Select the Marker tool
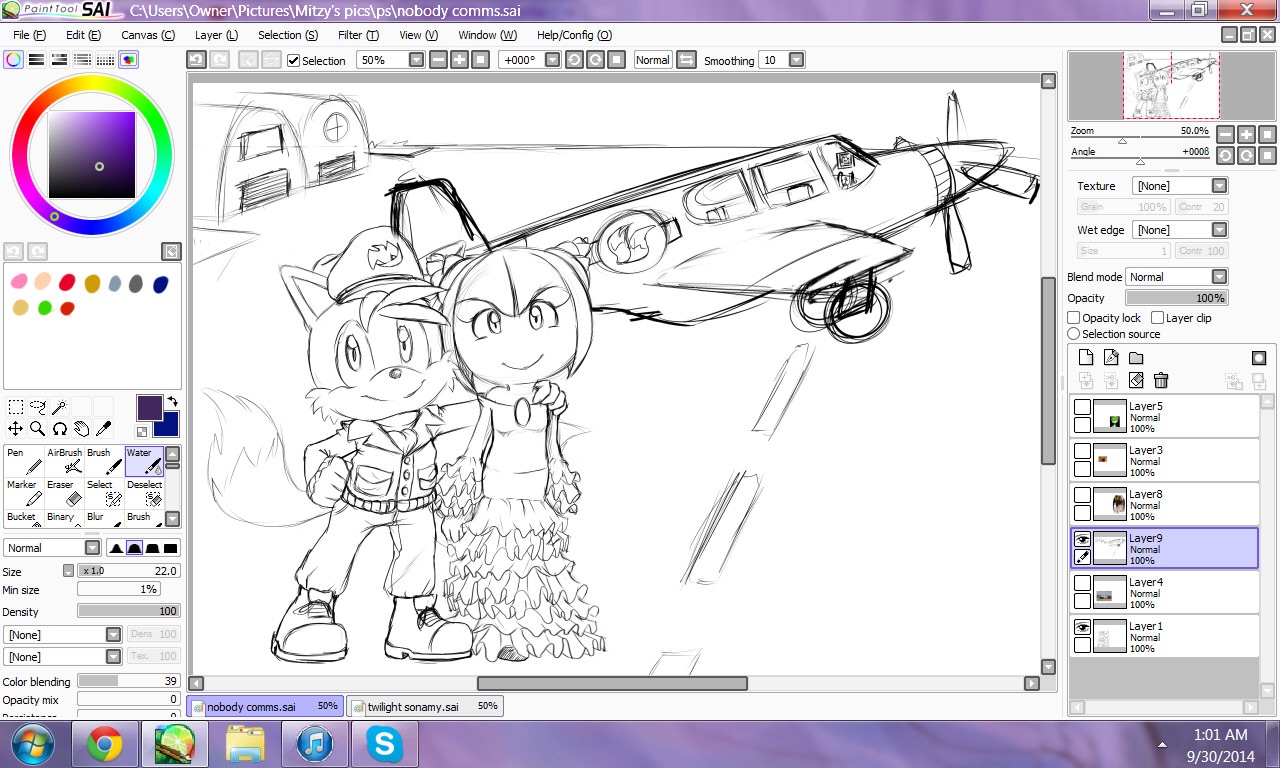This screenshot has width=1280, height=768. point(24,492)
